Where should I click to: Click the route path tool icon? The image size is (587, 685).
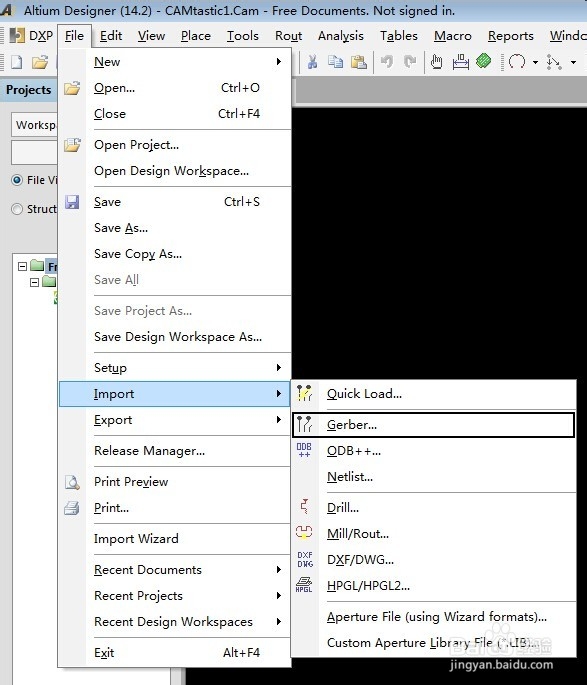pos(554,62)
